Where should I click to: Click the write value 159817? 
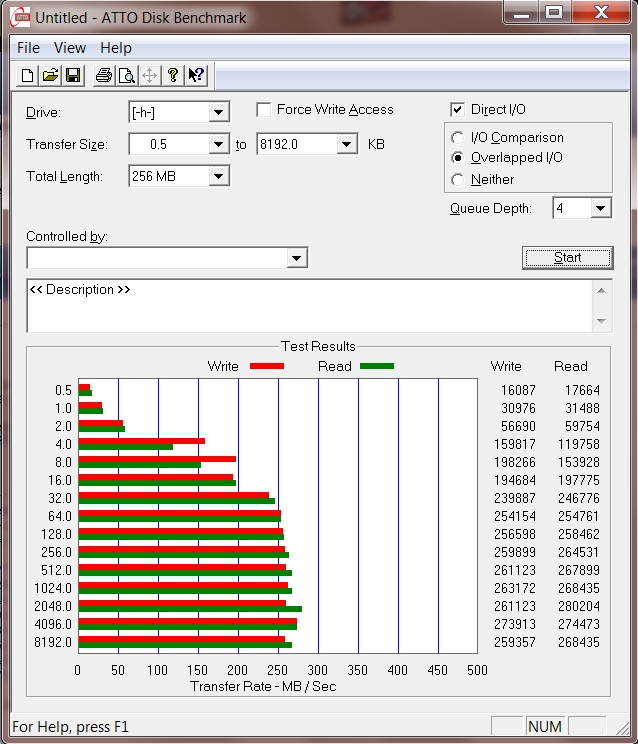515,445
